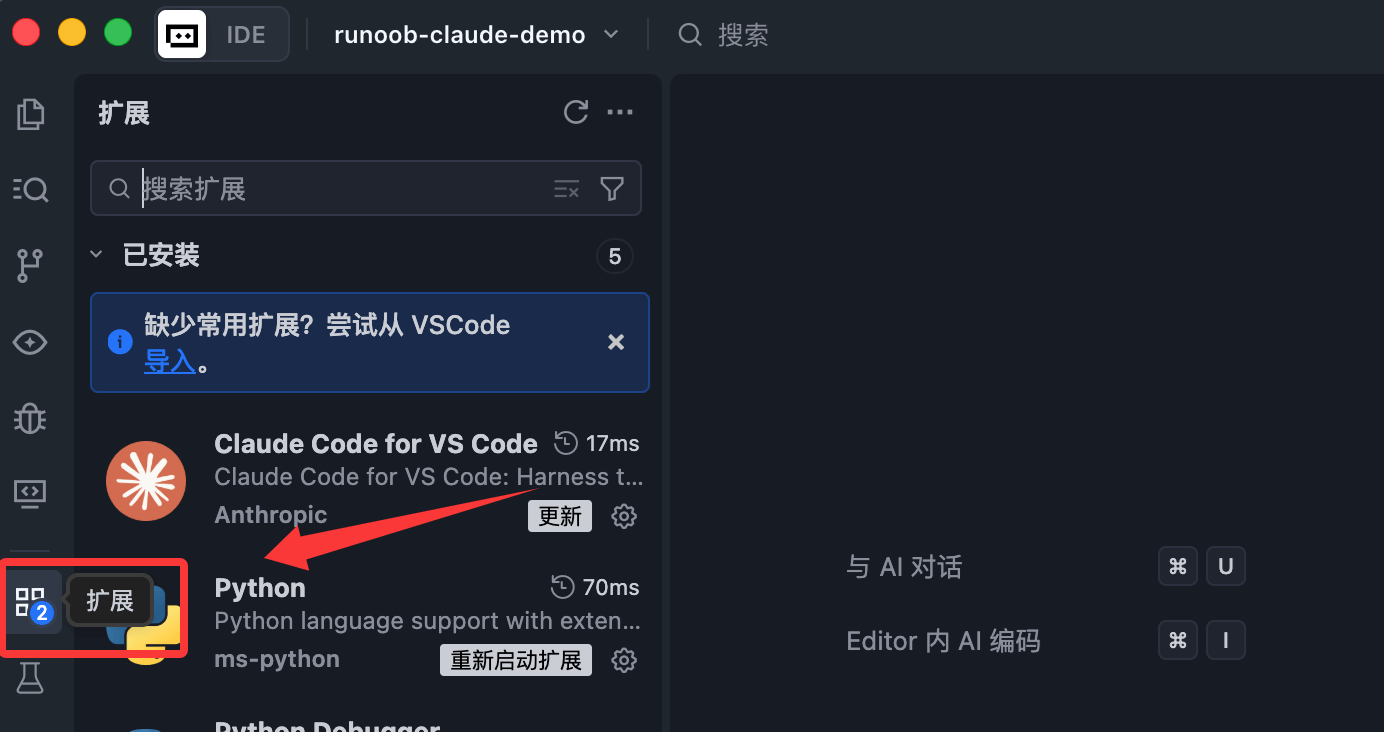1384x732 pixels.
Task: Open the Testing flask icon
Action: (x=31, y=680)
